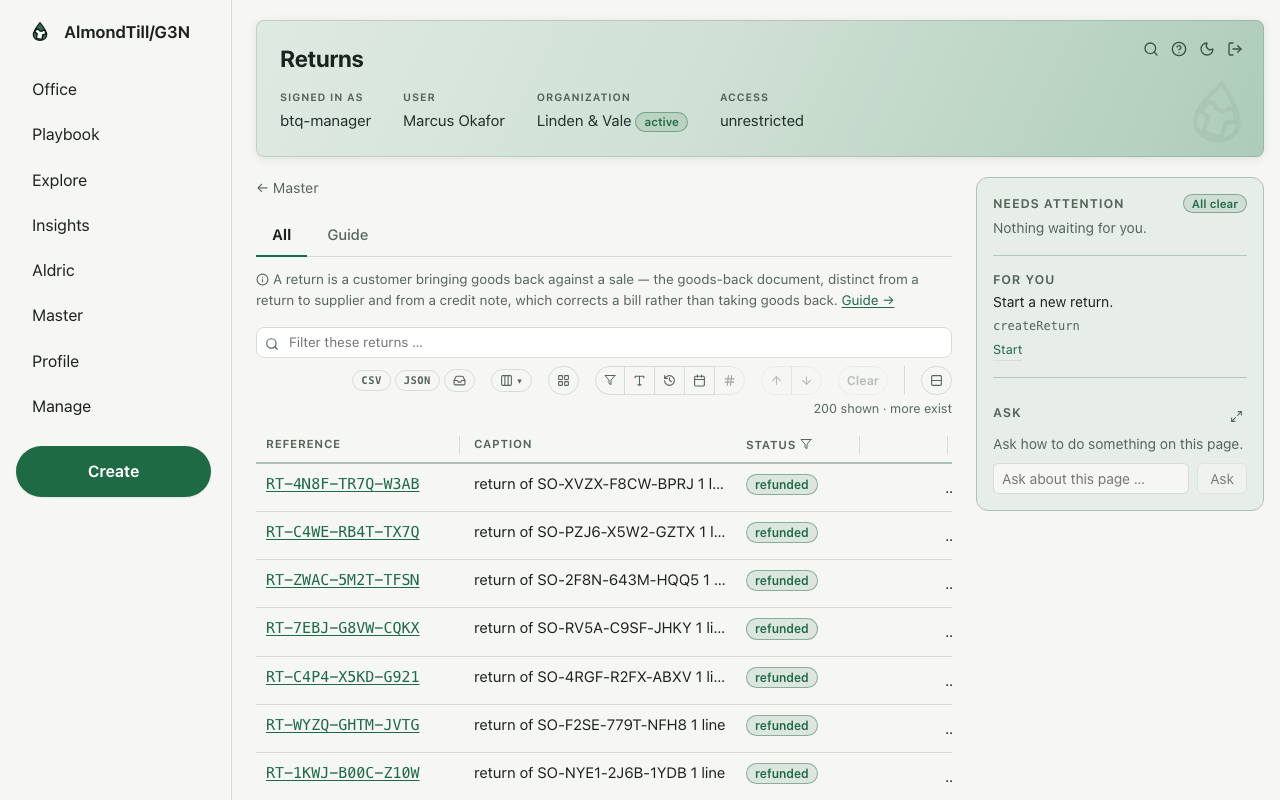Click the disabled Clear button

point(863,381)
